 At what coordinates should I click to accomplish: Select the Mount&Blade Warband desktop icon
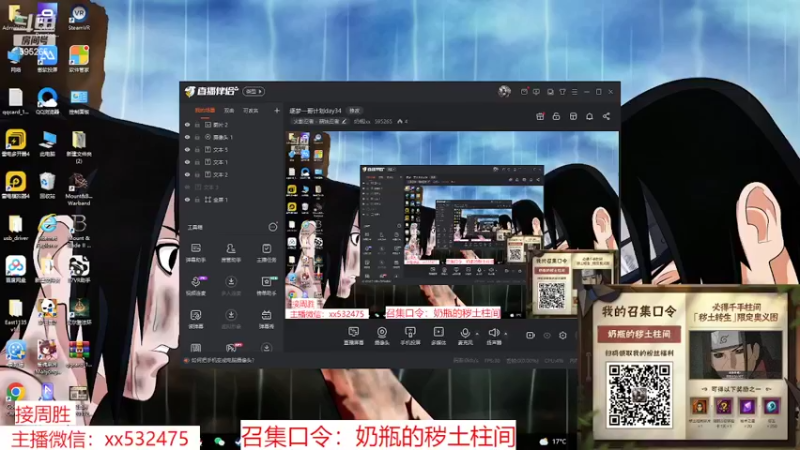tap(78, 189)
